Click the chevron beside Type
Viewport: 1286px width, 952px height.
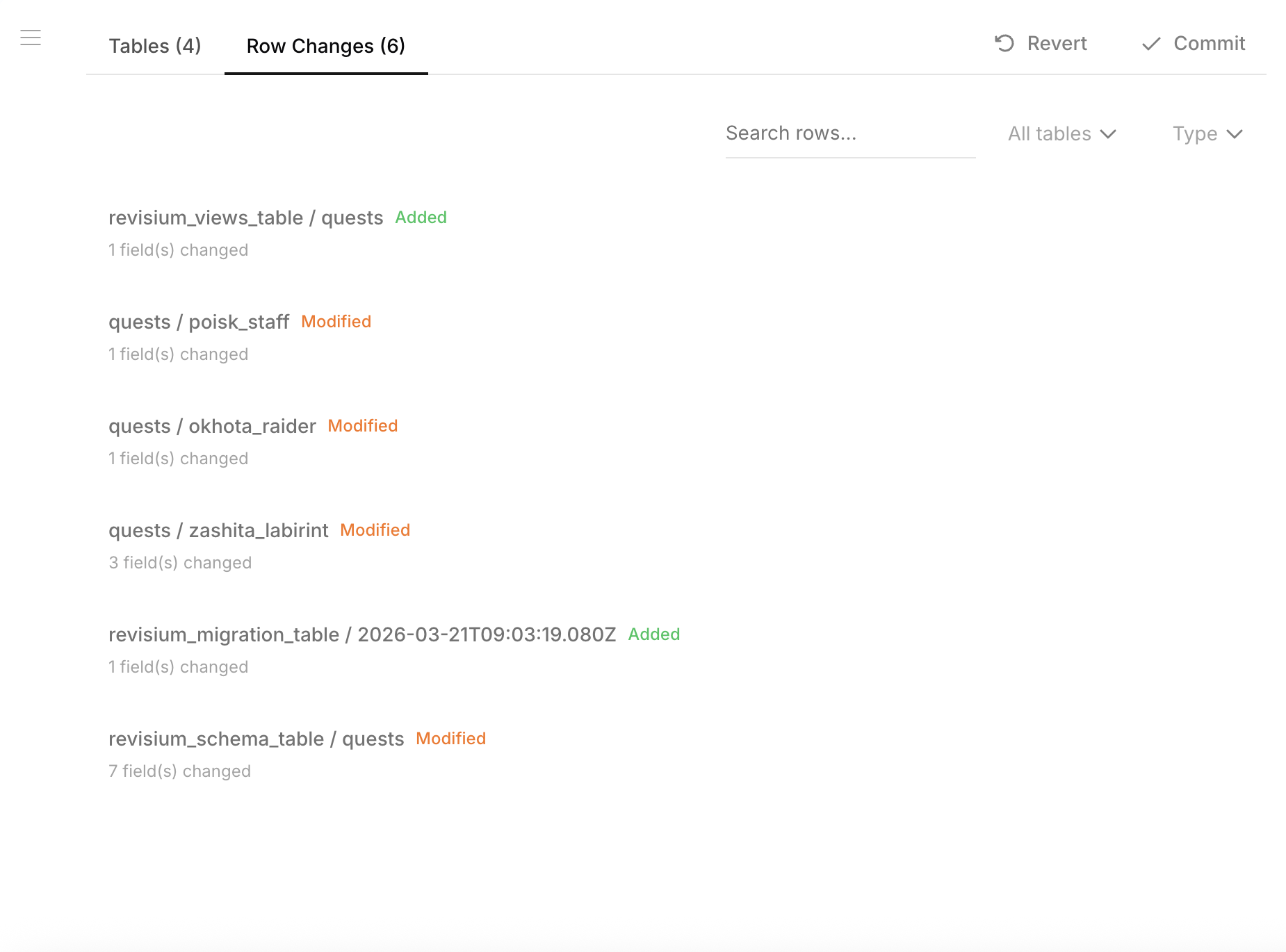pyautogui.click(x=1235, y=133)
